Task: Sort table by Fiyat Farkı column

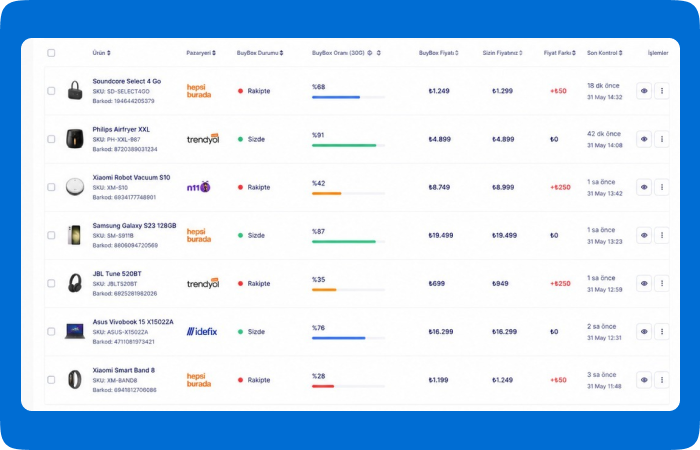Action: pyautogui.click(x=559, y=53)
